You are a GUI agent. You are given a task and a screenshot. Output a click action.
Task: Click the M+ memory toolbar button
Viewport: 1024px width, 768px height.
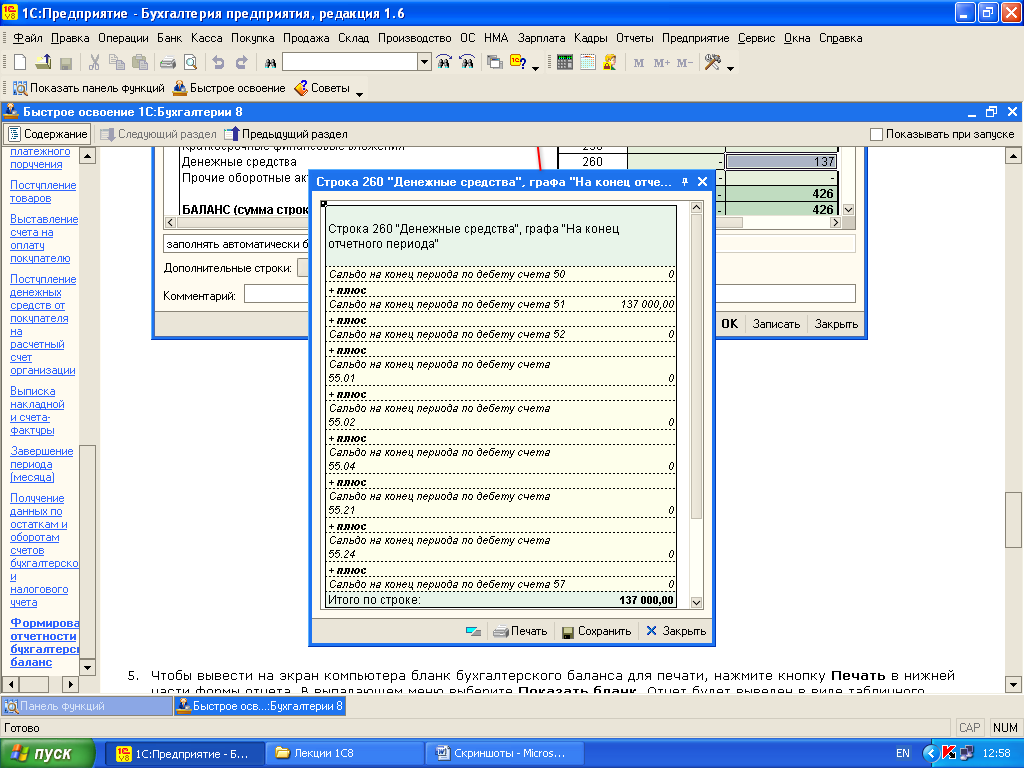click(x=662, y=63)
